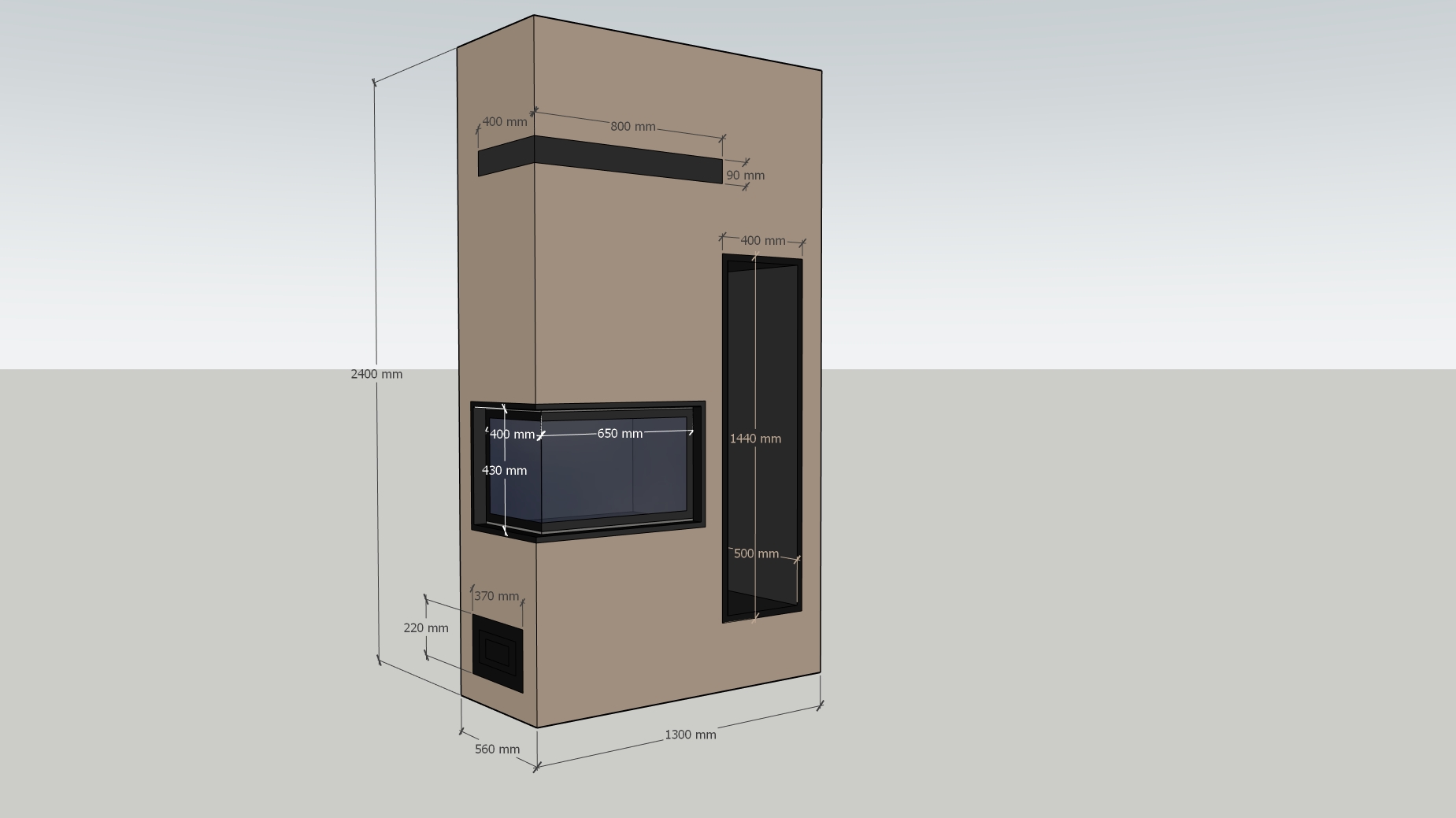Click the 2400 mm height dimension label
1456x818 pixels.
click(376, 374)
